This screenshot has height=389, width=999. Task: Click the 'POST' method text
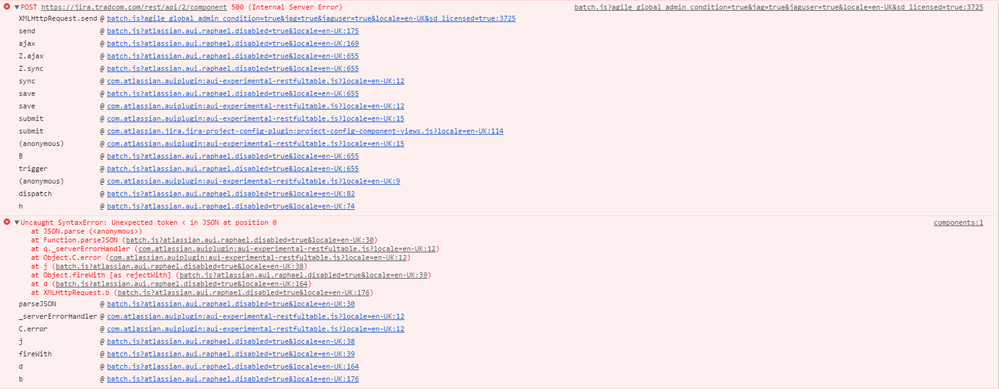(30, 7)
